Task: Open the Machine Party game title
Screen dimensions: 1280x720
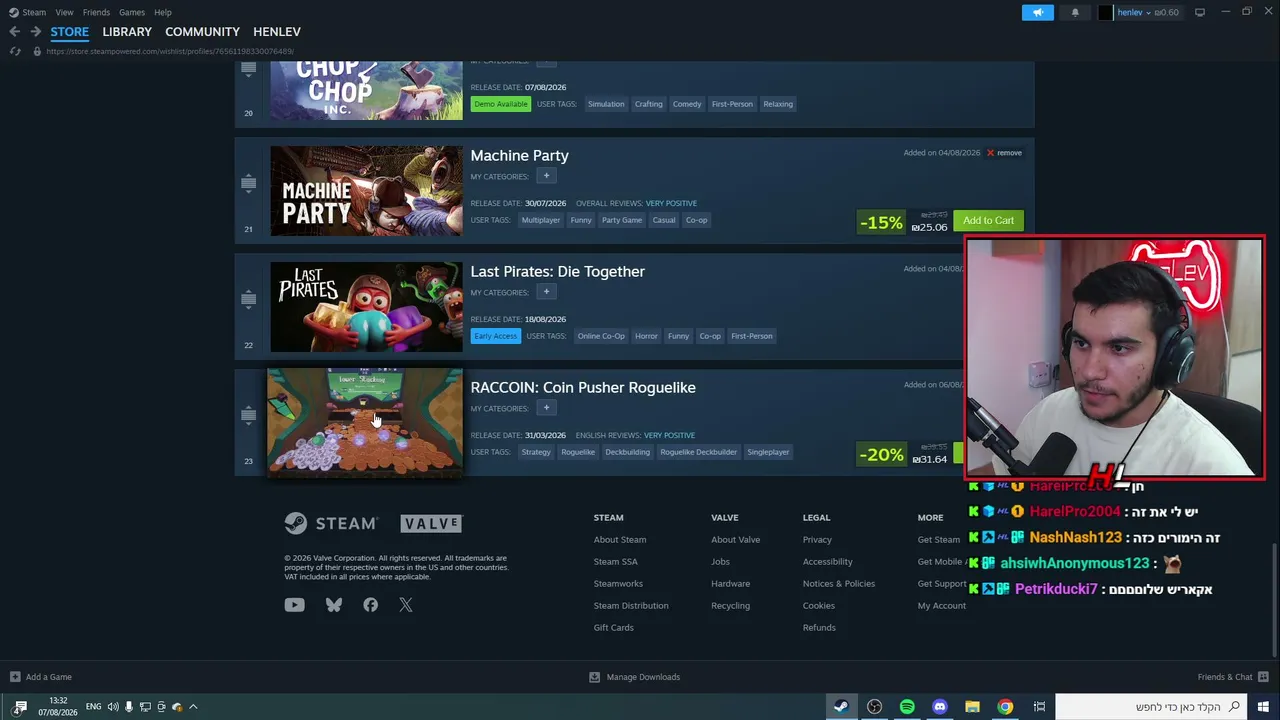Action: [x=519, y=156]
